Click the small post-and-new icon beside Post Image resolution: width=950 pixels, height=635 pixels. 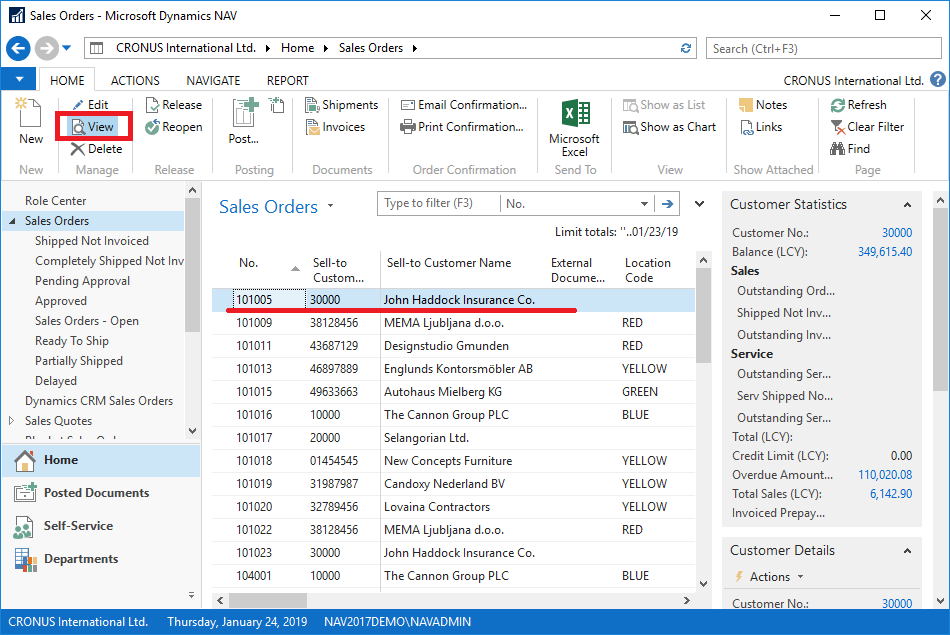(x=277, y=105)
